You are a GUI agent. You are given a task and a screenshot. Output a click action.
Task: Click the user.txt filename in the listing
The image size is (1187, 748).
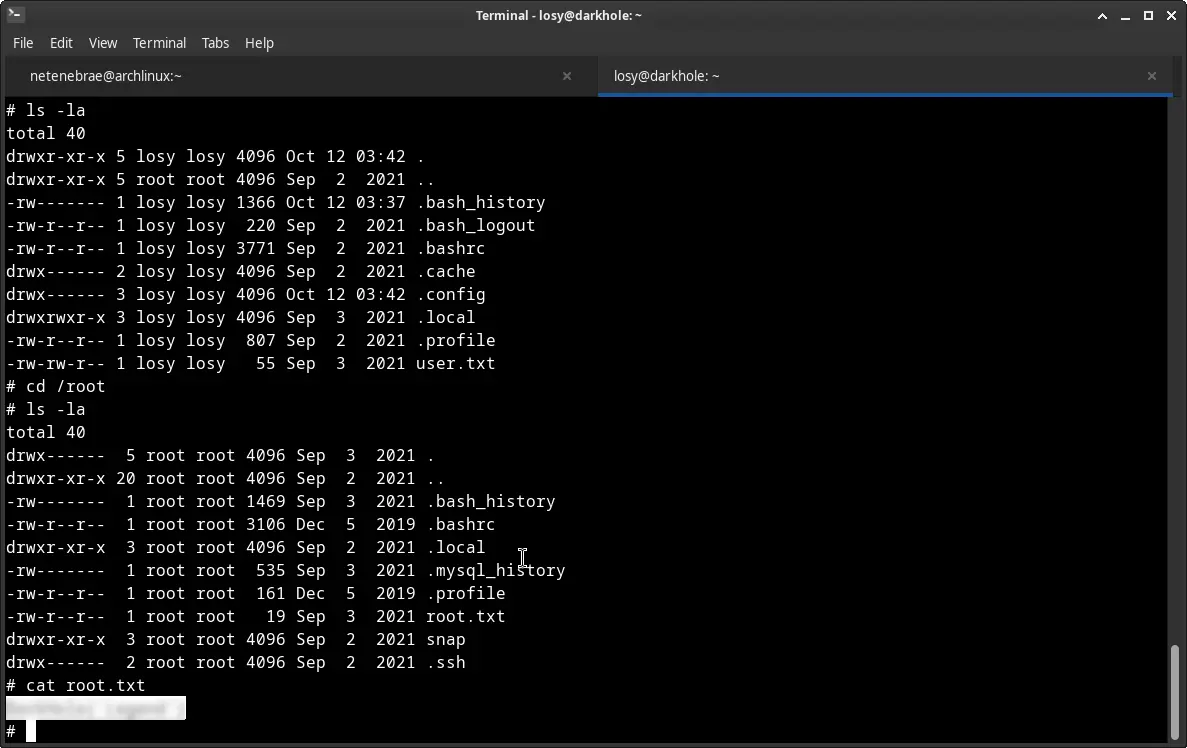tap(455, 363)
